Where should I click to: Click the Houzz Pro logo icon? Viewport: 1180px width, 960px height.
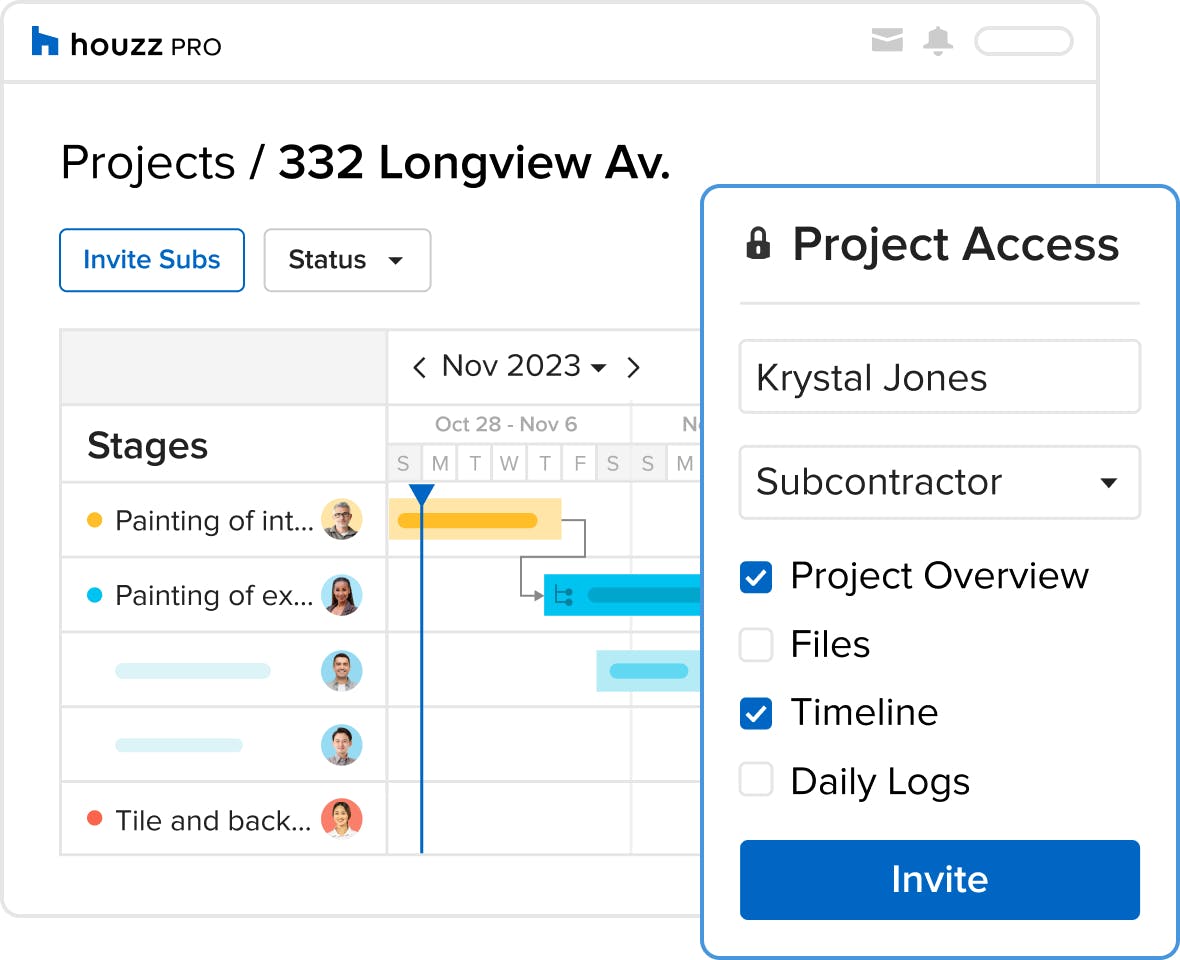pyautogui.click(x=45, y=42)
